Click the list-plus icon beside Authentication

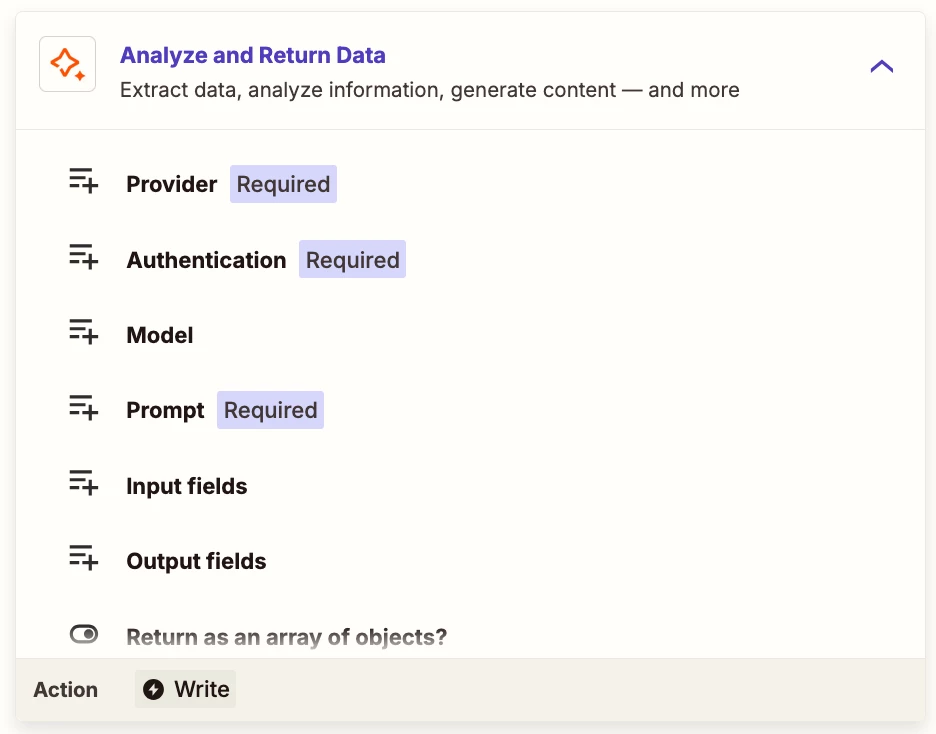83,257
